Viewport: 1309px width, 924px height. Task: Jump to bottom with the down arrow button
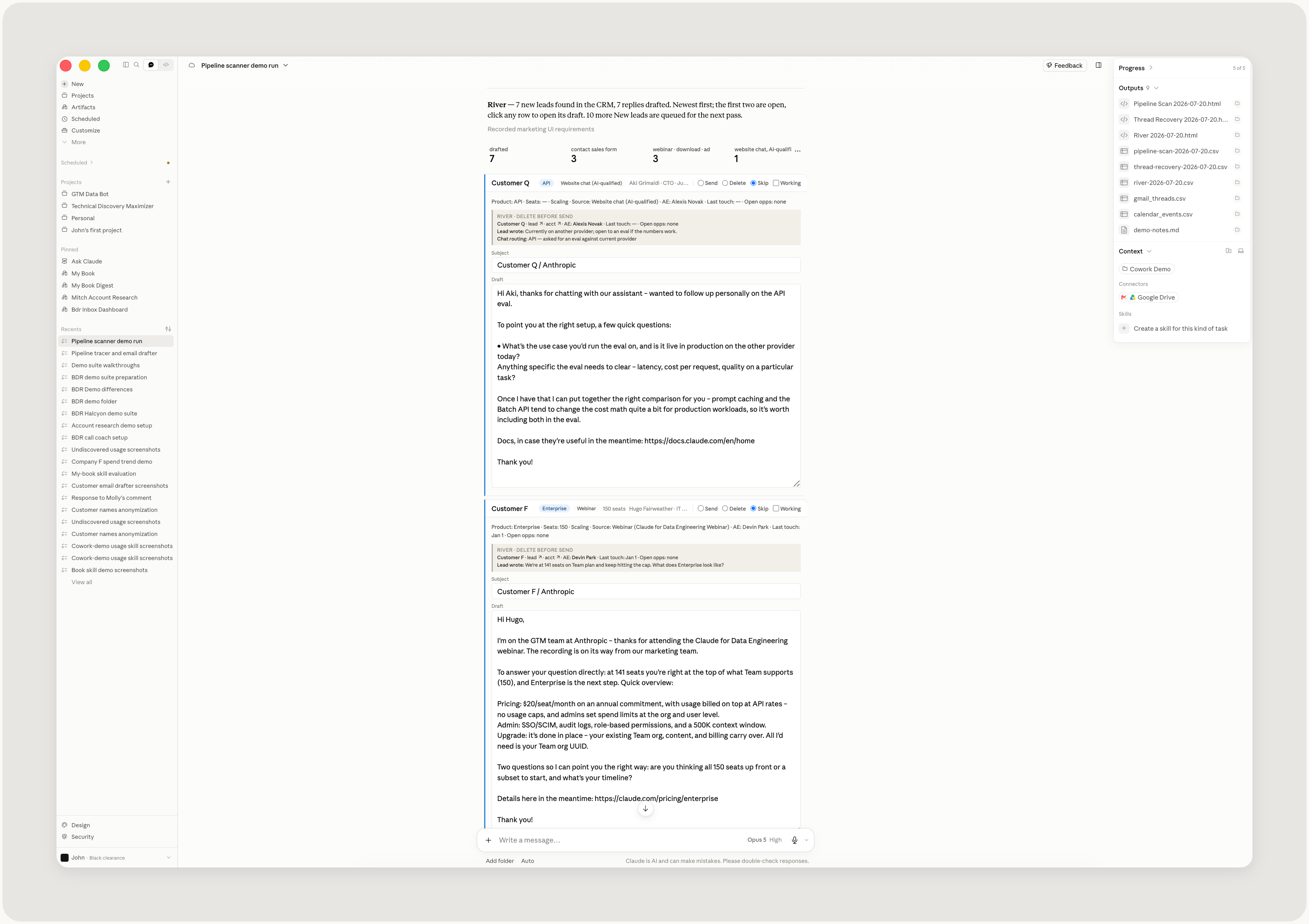tap(645, 809)
